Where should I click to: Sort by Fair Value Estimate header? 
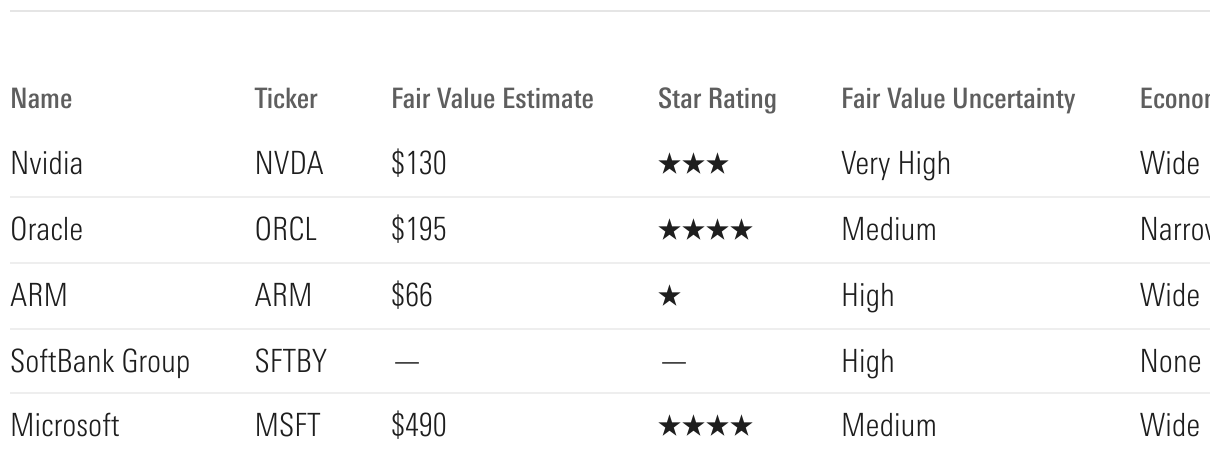492,99
